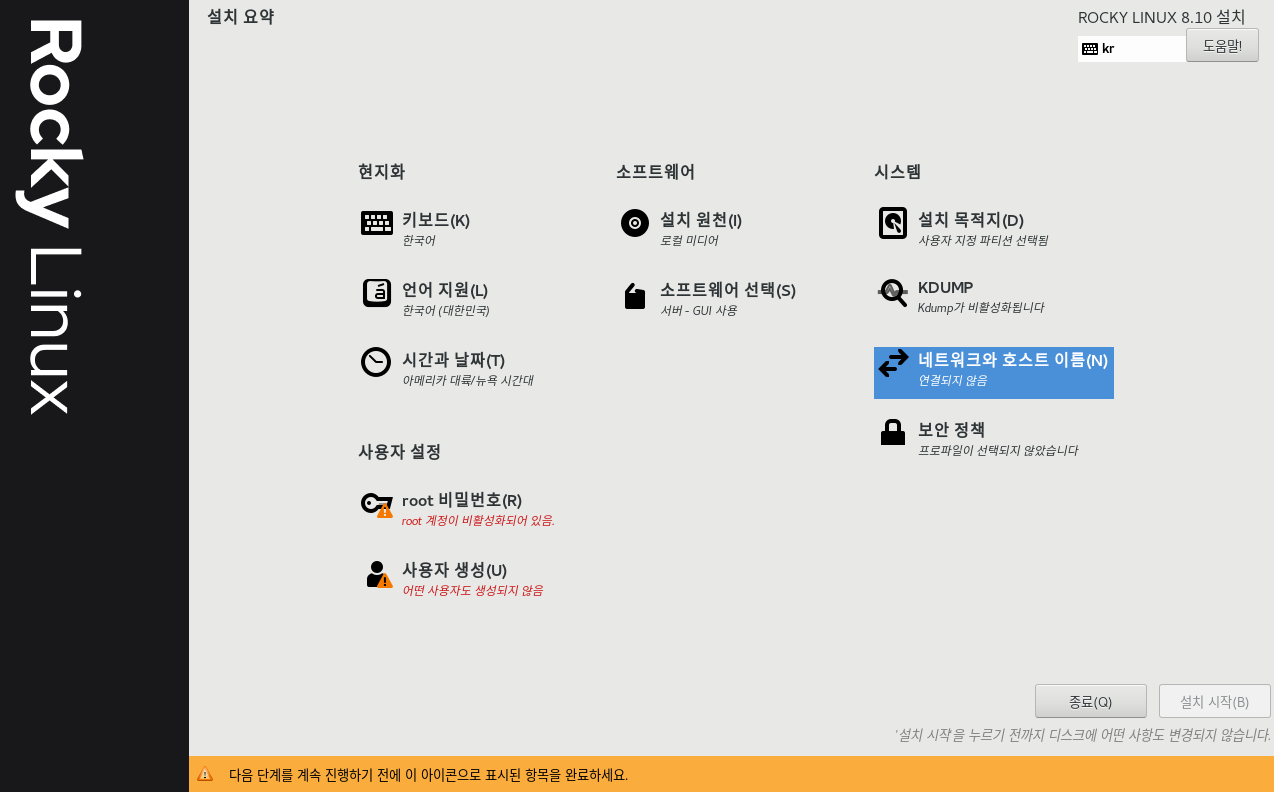This screenshot has height=792, width=1274.
Task: Open the keyboard layout icon for 키보드
Action: pyautogui.click(x=377, y=223)
